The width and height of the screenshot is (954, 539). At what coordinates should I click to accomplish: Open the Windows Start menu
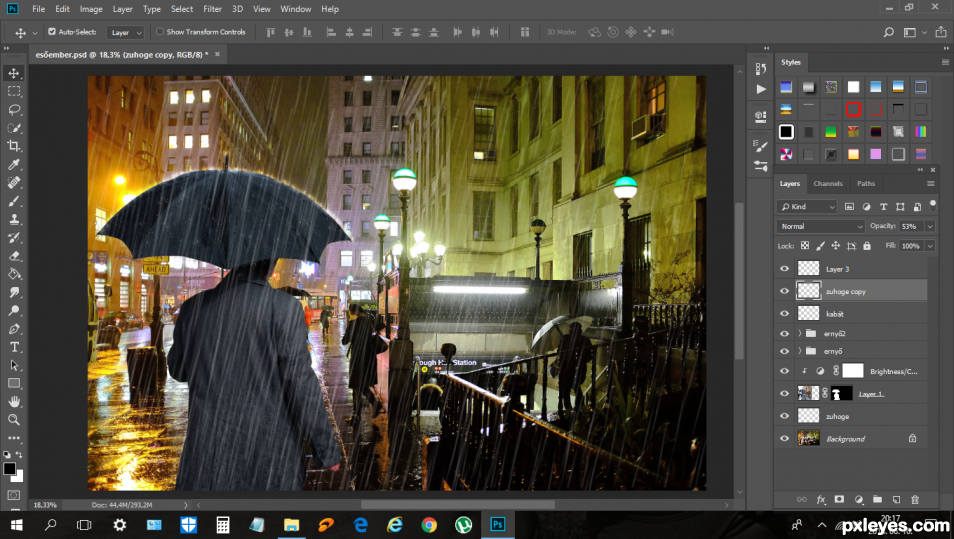click(16, 524)
